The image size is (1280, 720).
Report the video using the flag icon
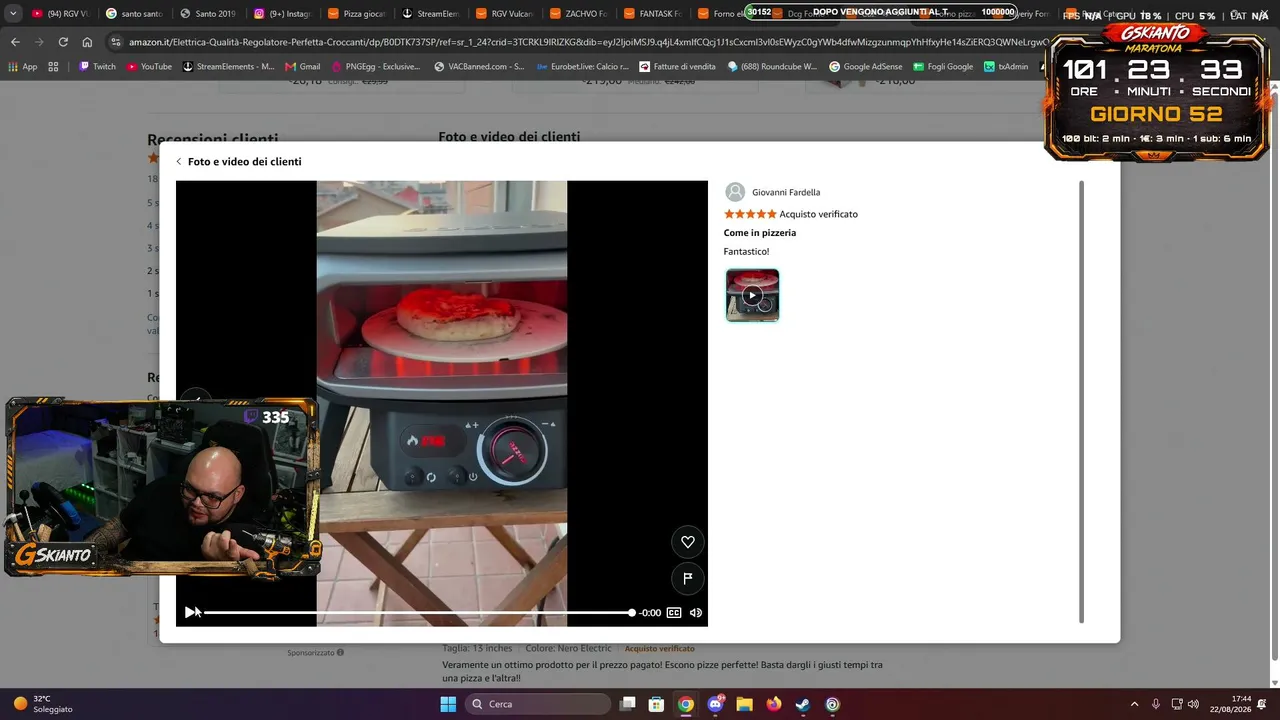(688, 578)
